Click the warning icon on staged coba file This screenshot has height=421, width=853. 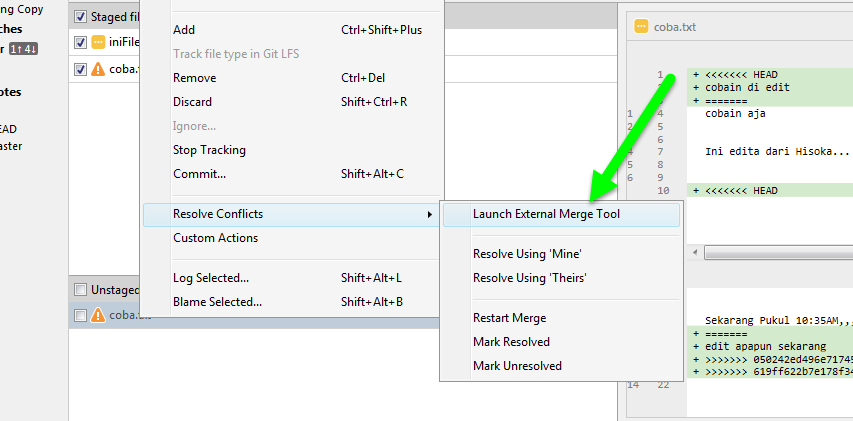(x=98, y=70)
